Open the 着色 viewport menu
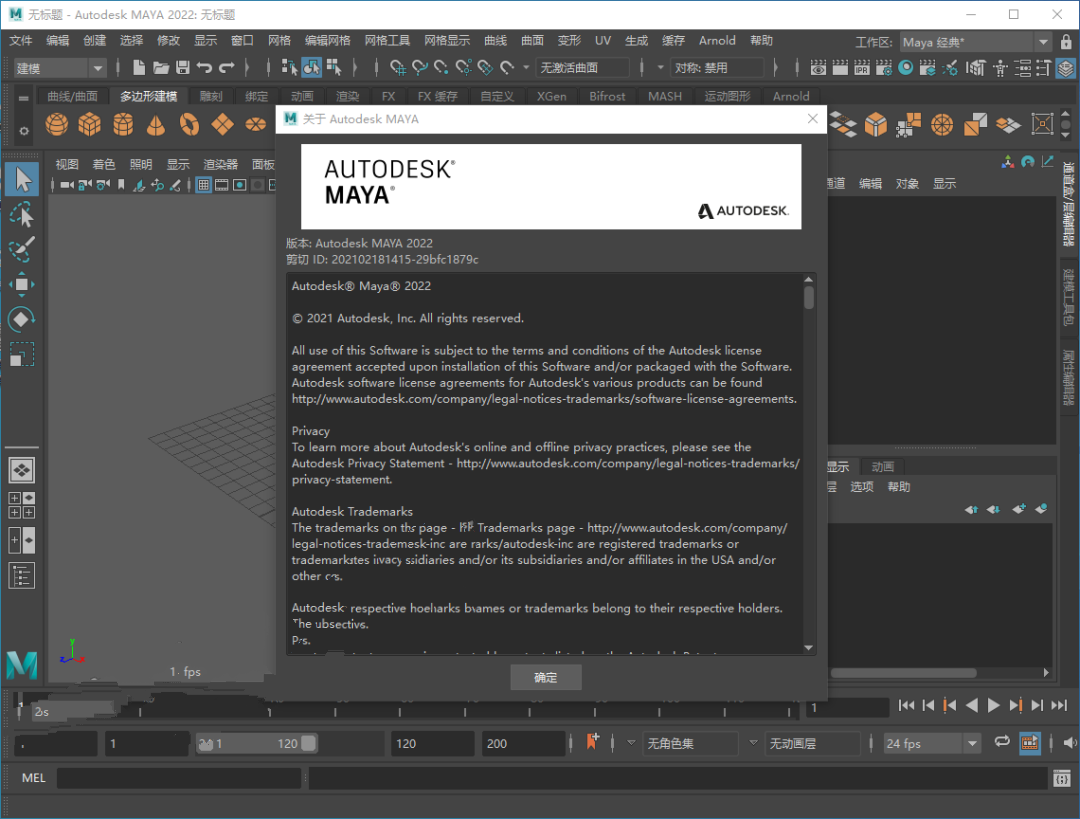 pyautogui.click(x=104, y=164)
